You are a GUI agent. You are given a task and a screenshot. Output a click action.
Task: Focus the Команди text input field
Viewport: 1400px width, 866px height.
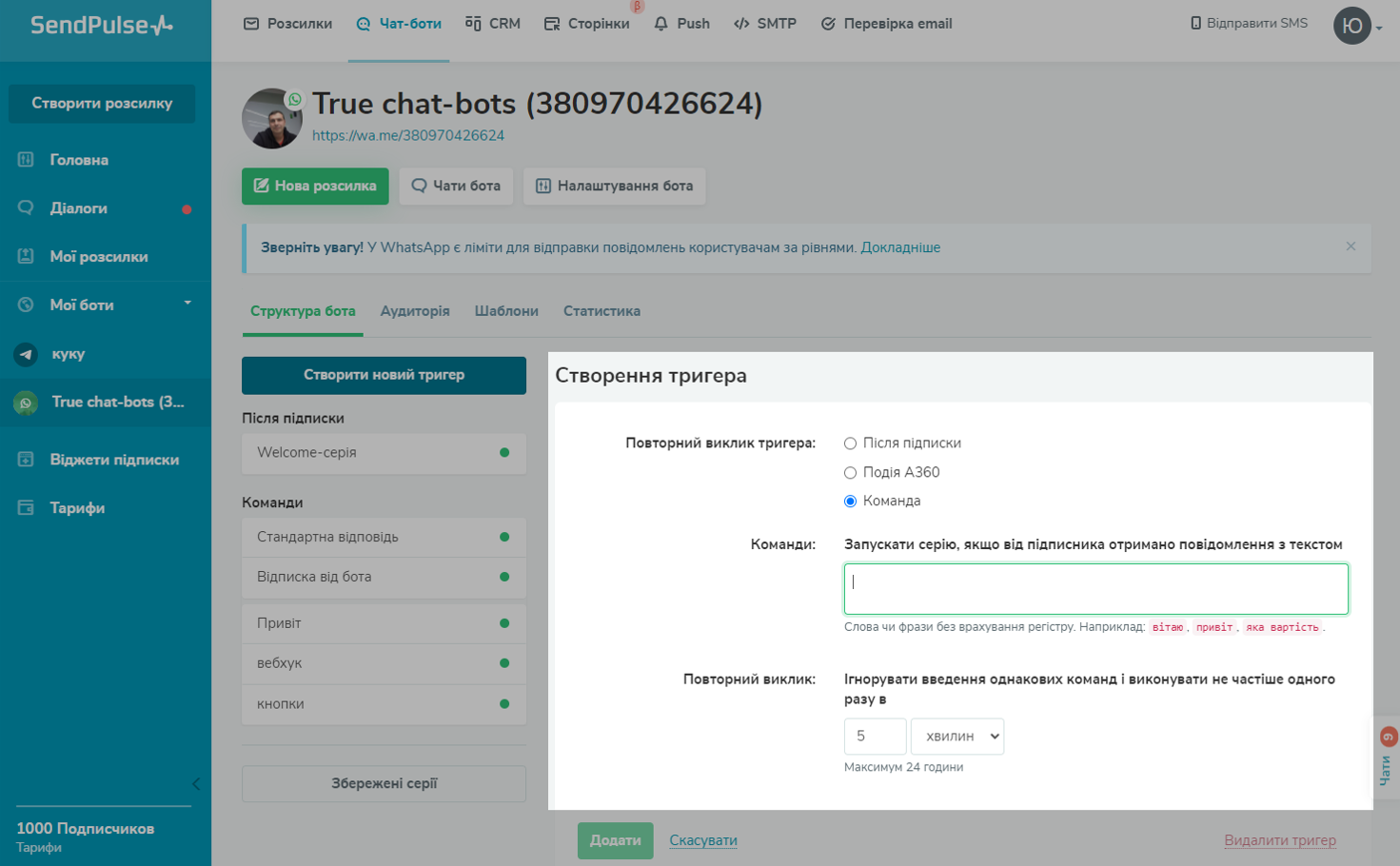(x=1095, y=589)
